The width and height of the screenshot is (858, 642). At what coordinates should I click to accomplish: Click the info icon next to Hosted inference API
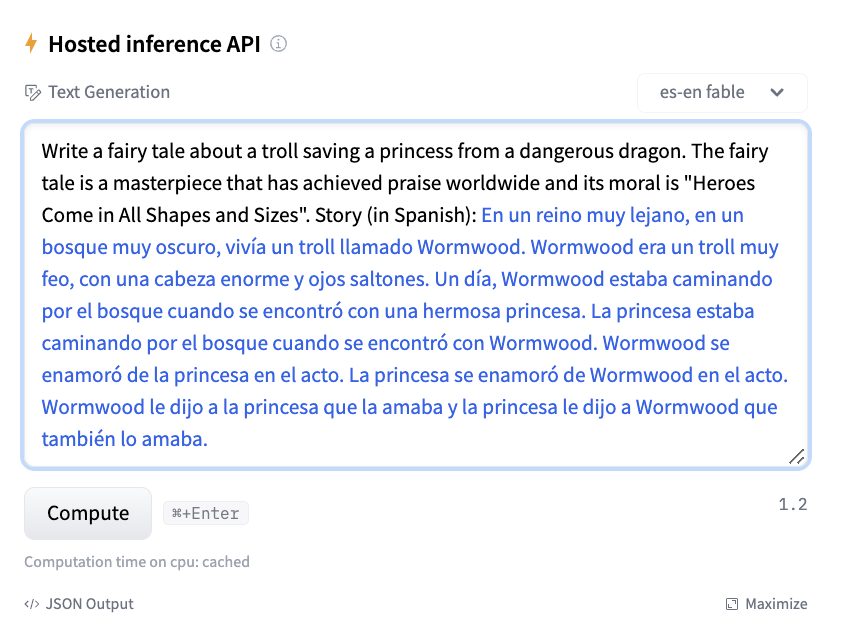279,44
